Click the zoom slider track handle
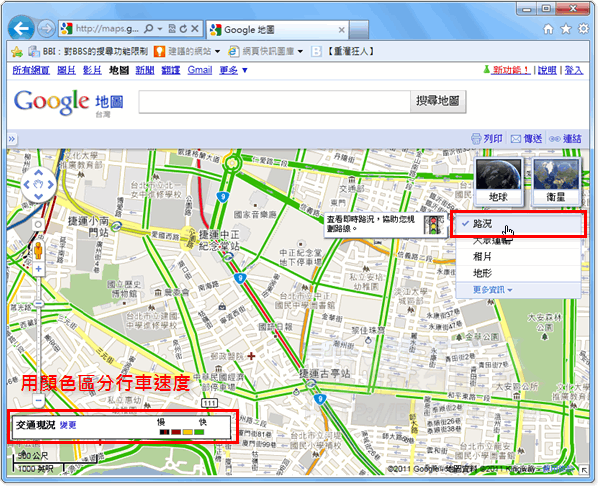Viewport: 600px width, 488px height. 38,304
